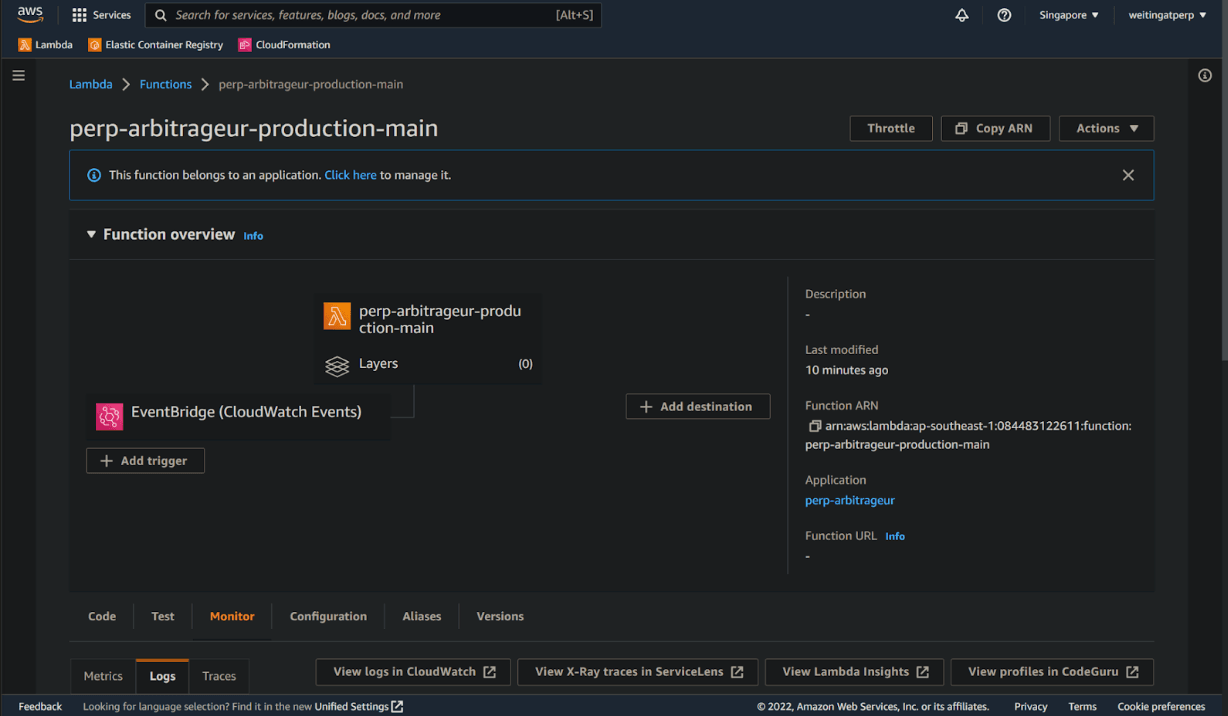Click the search magnifier icon
Viewport: 1228px width, 716px height.
pos(160,15)
